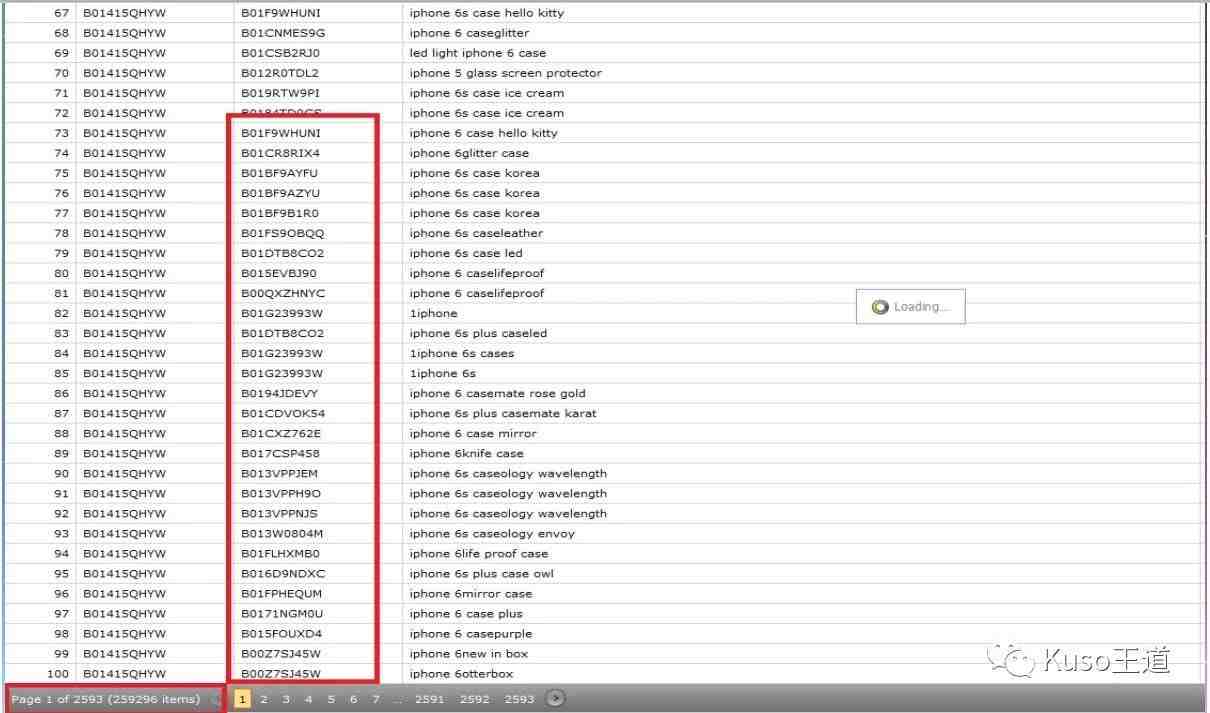Jump to page 2591
The width and height of the screenshot is (1210, 713).
point(430,699)
